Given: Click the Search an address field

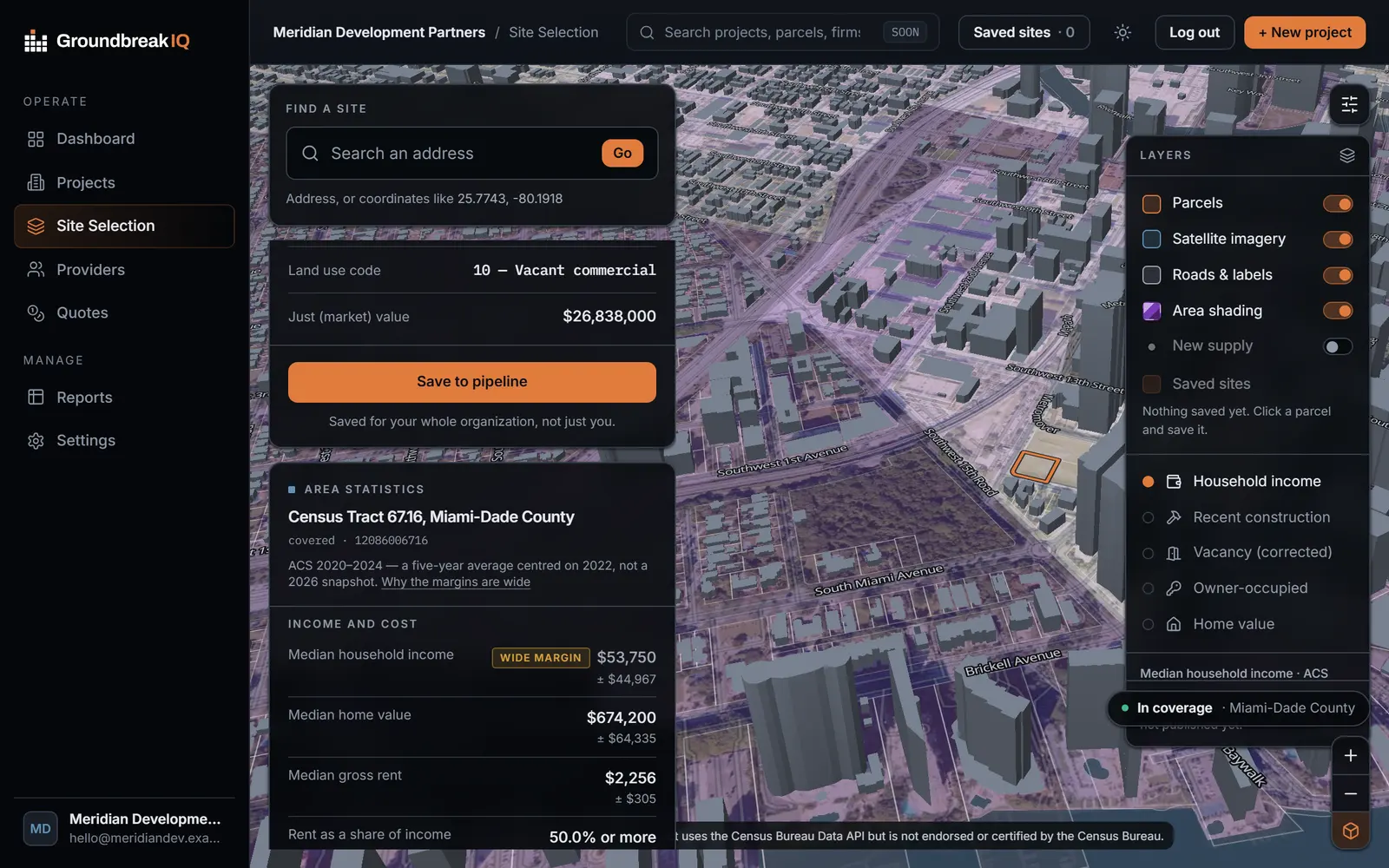Looking at the screenshot, I should coord(471,154).
